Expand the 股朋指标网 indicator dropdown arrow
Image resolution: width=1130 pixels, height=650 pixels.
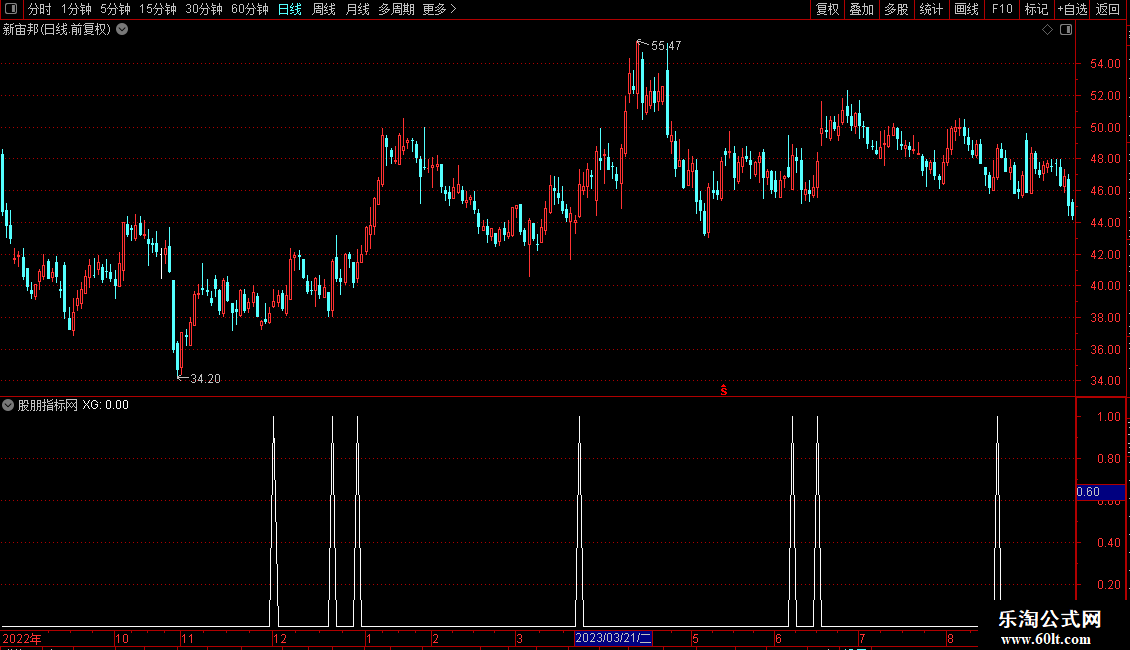[8, 405]
